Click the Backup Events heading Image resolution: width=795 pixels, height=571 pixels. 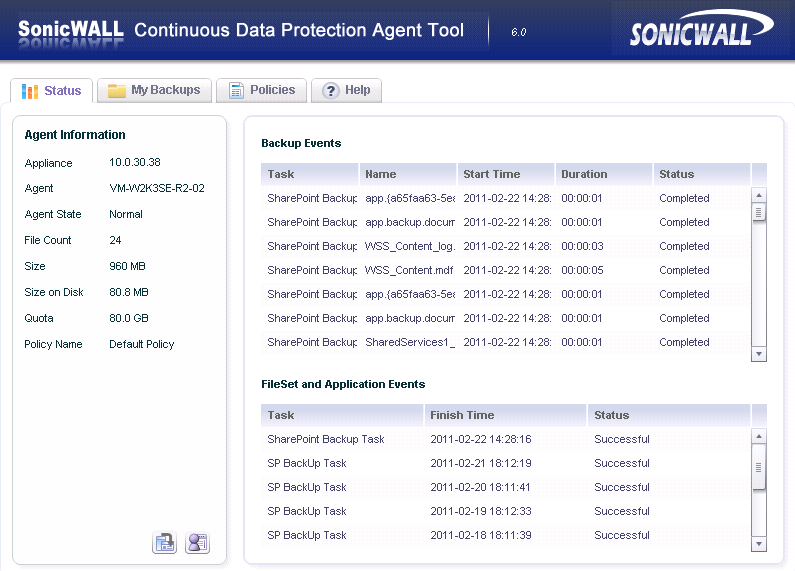click(301, 143)
